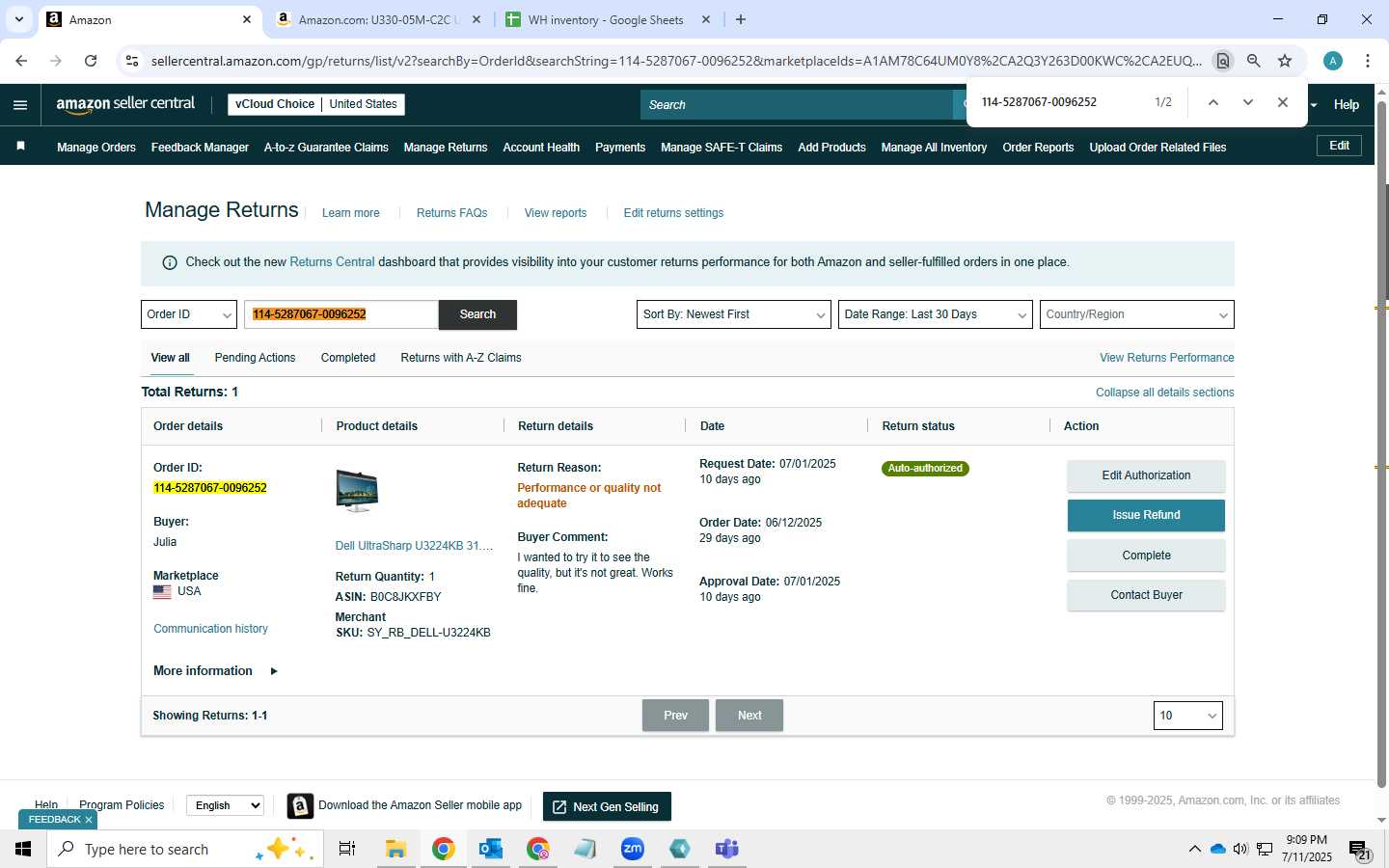Image resolution: width=1389 pixels, height=868 pixels.
Task: Click the Issue Refund button
Action: (1146, 515)
